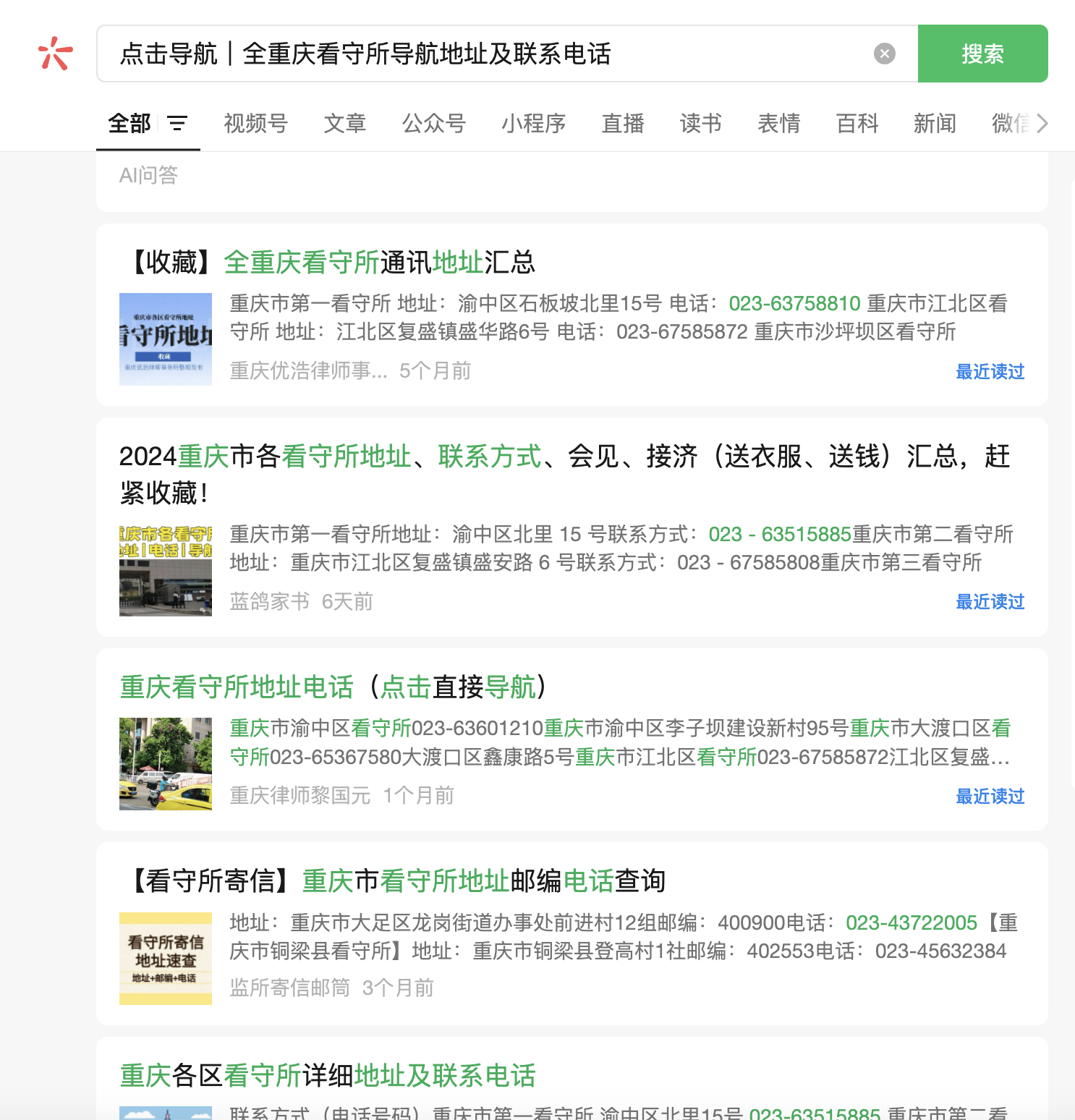Click source 监所寄信邮筒 3个月前
The image size is (1075, 1120).
(x=331, y=988)
